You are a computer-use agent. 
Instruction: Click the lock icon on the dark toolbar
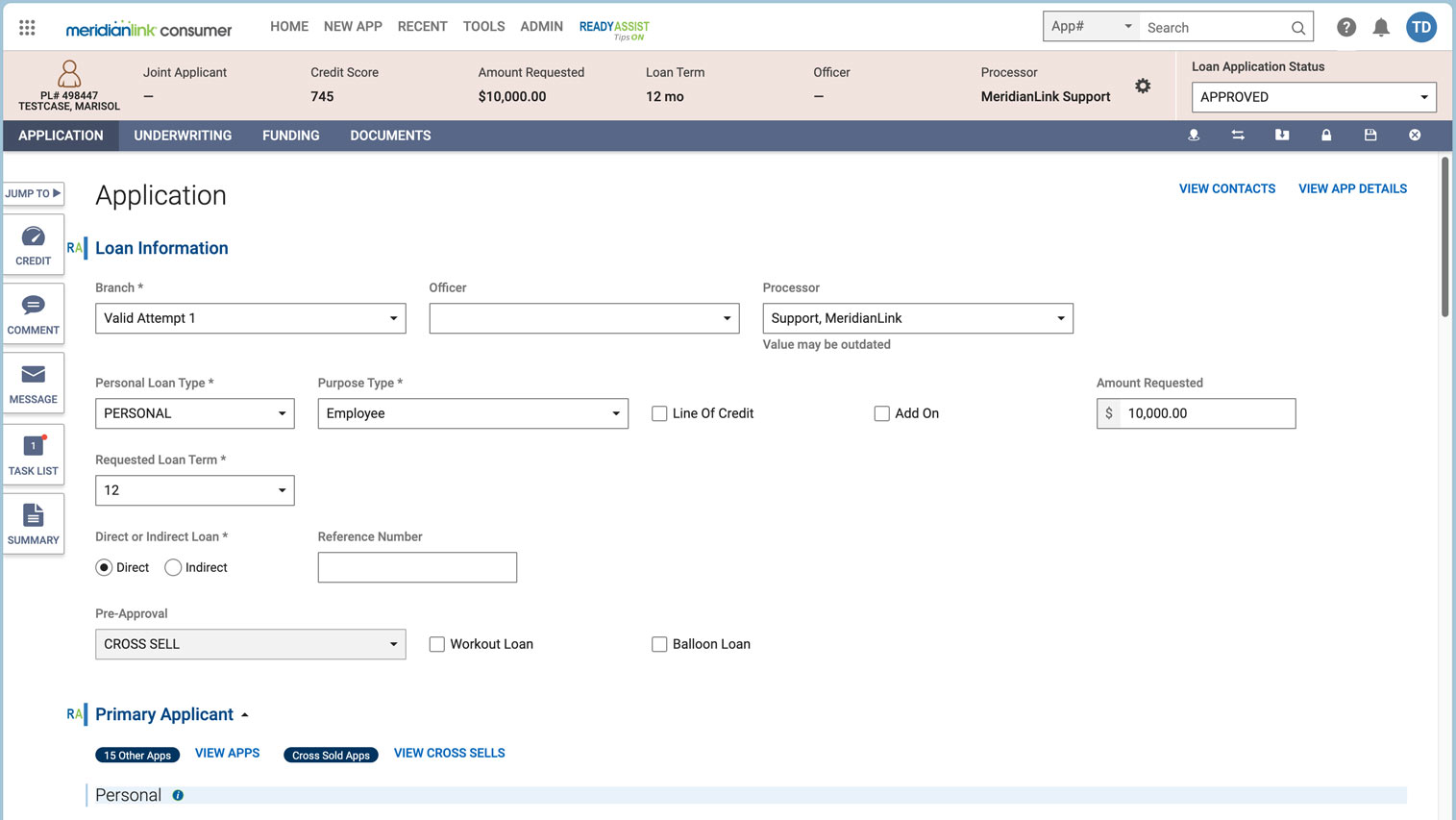(x=1326, y=135)
